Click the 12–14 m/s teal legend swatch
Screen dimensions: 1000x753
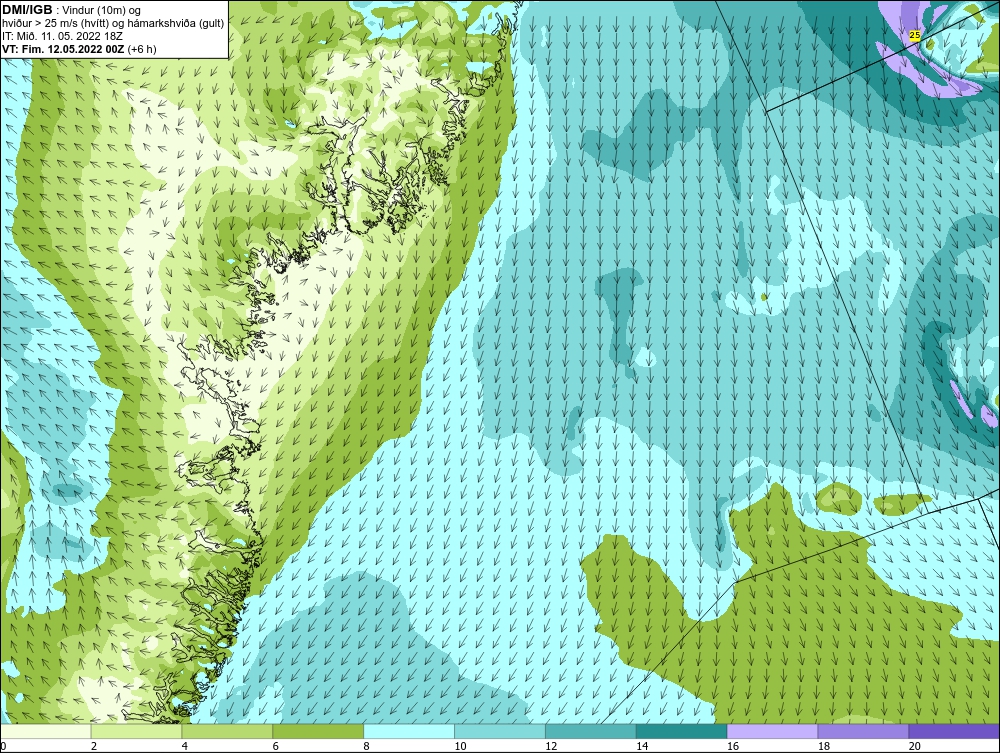coord(591,731)
